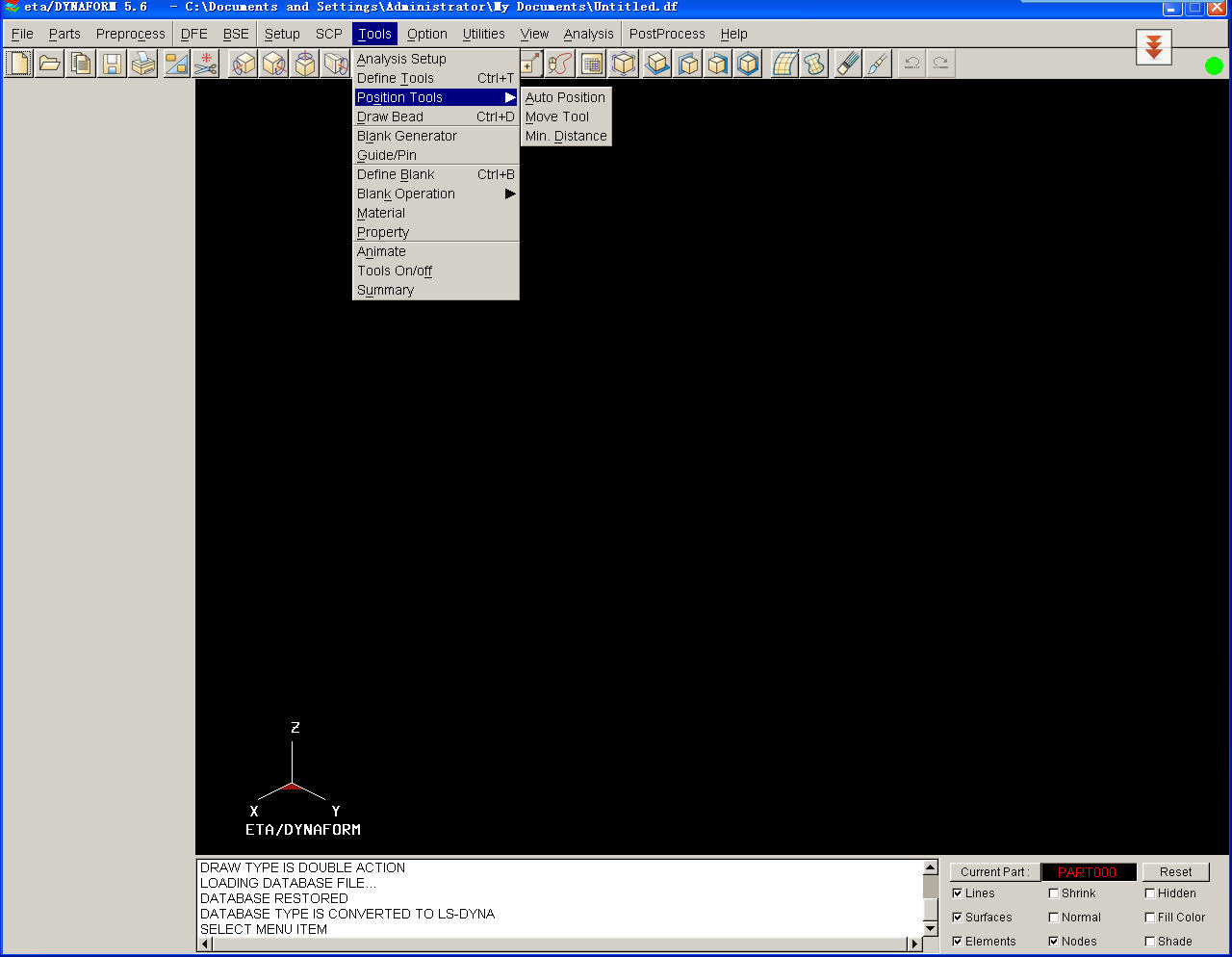Click the green status indicator circle

point(1214,65)
